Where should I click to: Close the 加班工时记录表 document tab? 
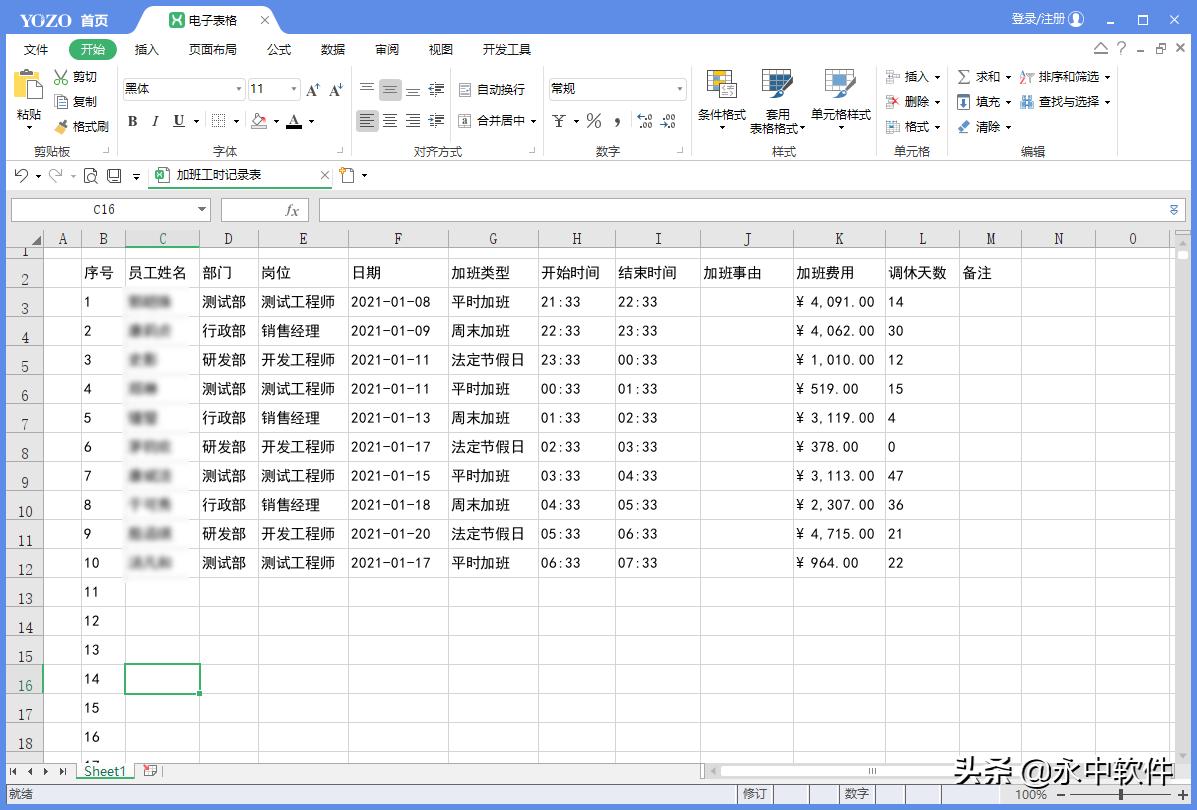[325, 175]
